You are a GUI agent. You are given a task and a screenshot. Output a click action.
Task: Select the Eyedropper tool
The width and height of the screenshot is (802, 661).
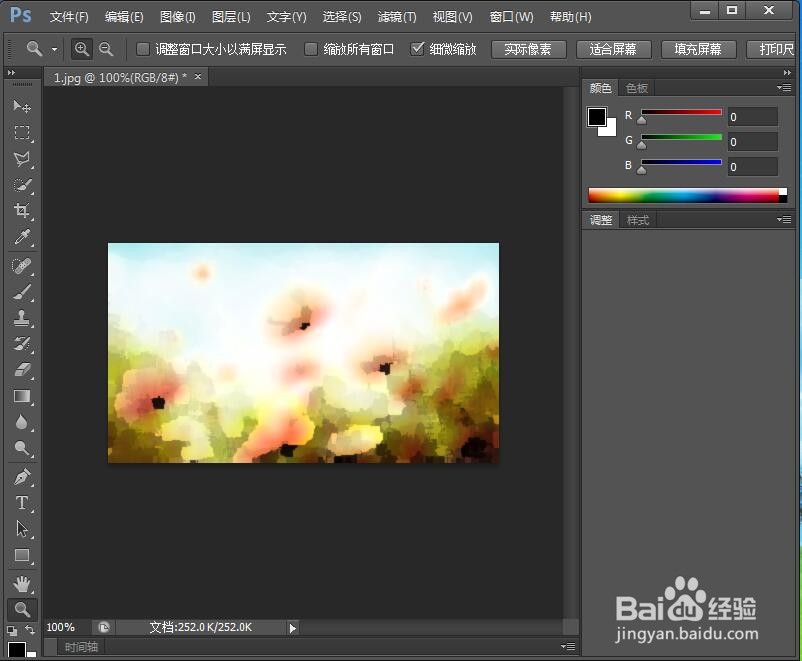tap(21, 237)
